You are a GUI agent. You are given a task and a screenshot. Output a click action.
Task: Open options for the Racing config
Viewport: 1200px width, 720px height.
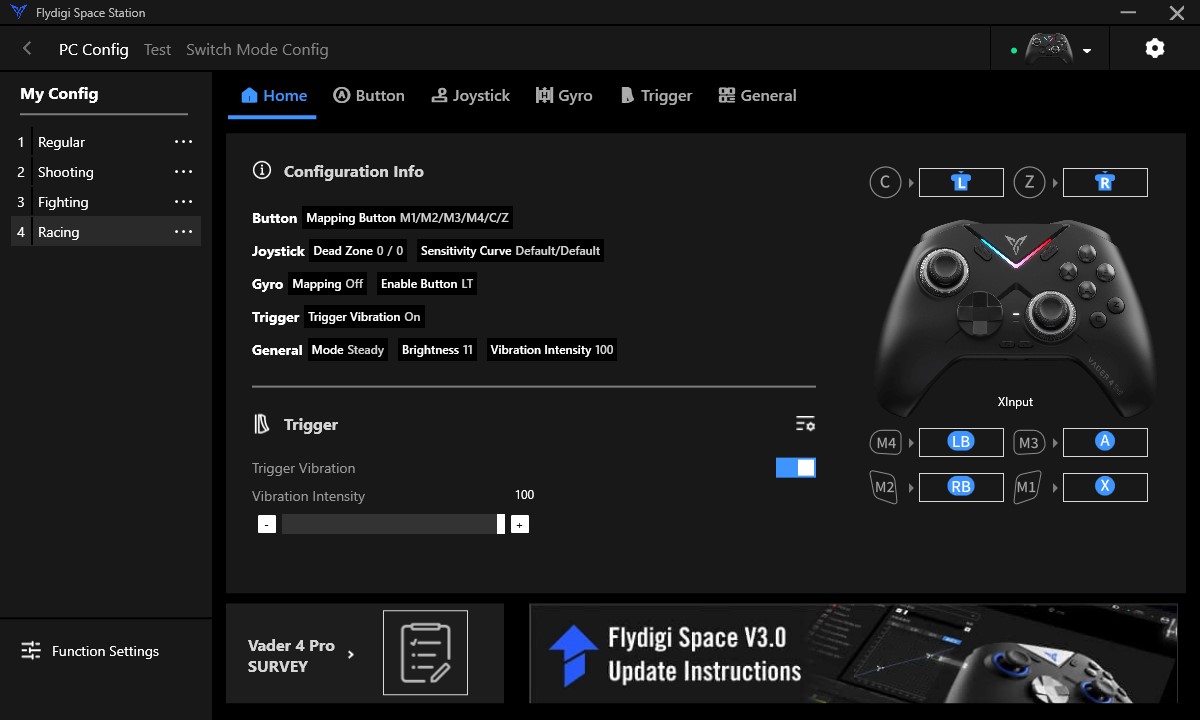pos(183,231)
